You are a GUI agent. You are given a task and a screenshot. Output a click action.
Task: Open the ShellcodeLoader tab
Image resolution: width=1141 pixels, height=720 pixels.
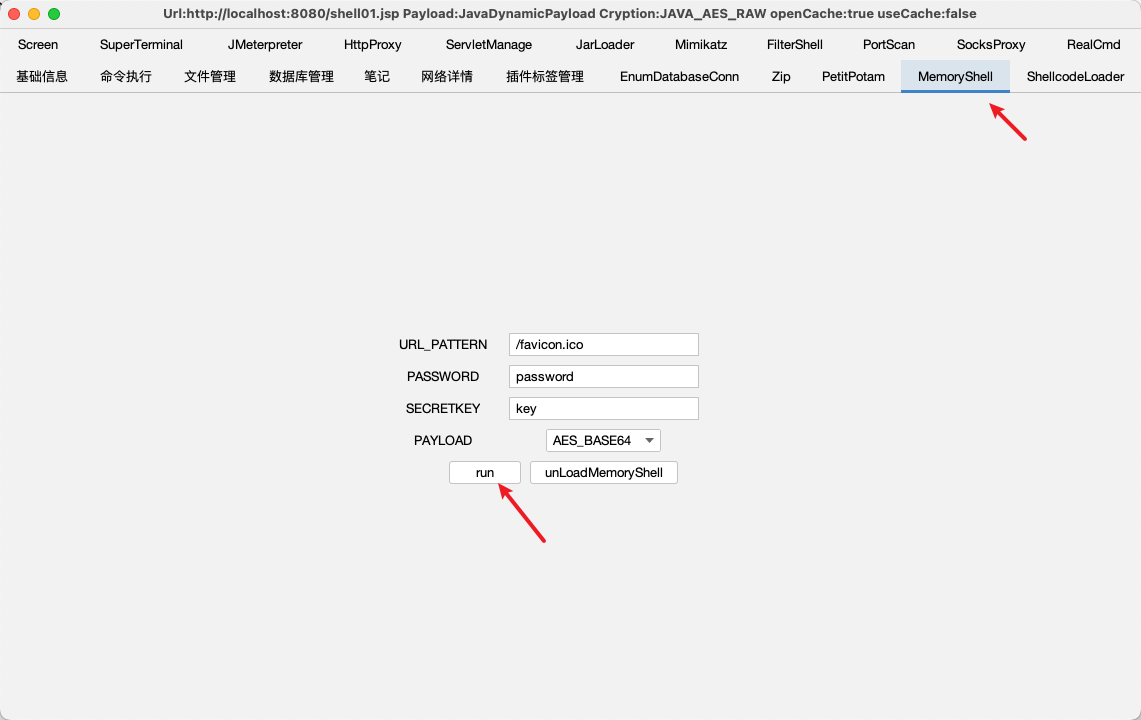point(1075,77)
